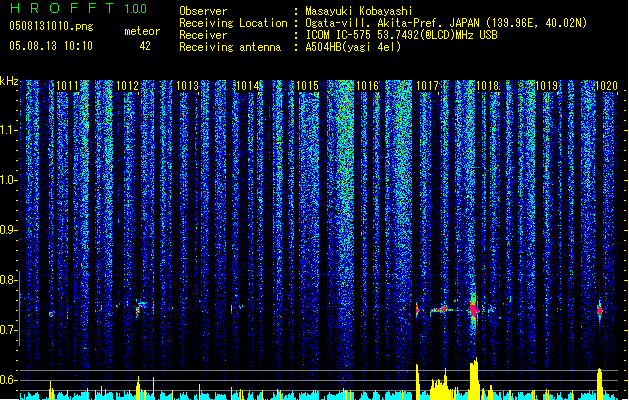Click the HROFFT 1.0.0 title text
The image size is (629, 400).
(79, 8)
